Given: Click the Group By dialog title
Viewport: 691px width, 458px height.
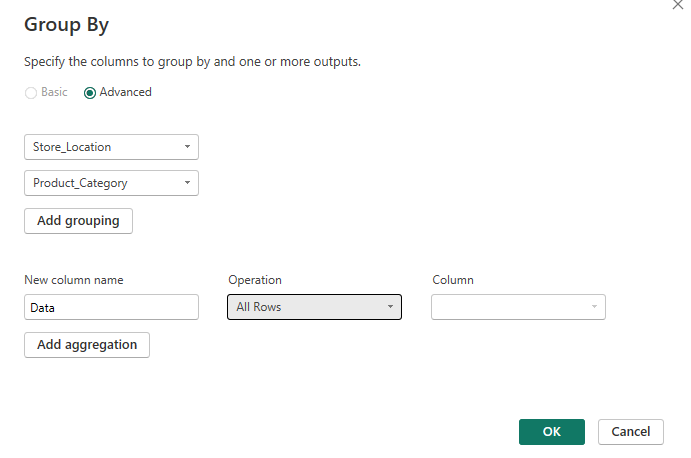Looking at the screenshot, I should point(66,25).
